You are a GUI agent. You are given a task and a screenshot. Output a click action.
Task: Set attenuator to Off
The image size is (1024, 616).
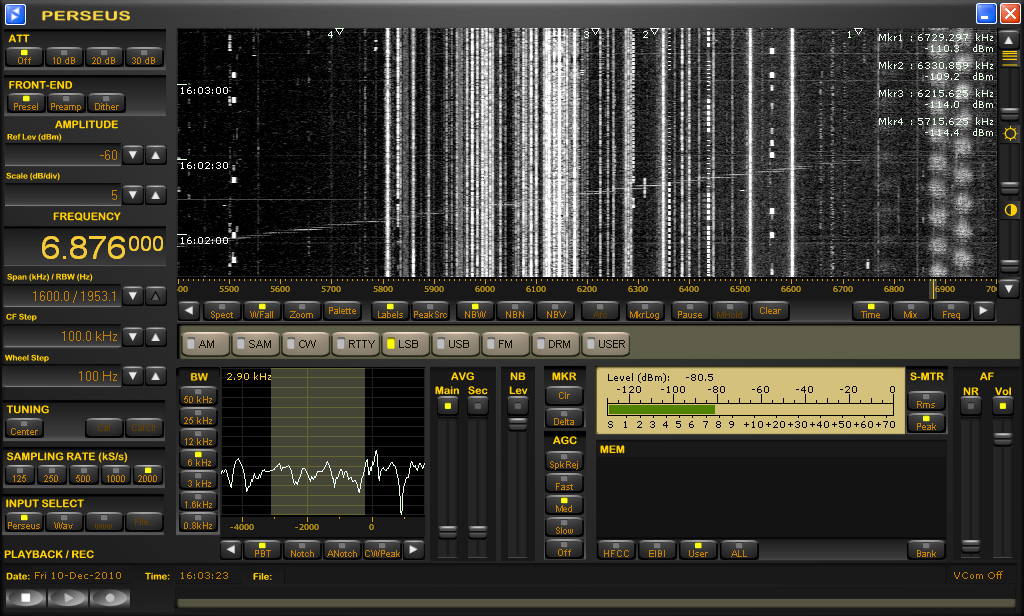tap(24, 57)
